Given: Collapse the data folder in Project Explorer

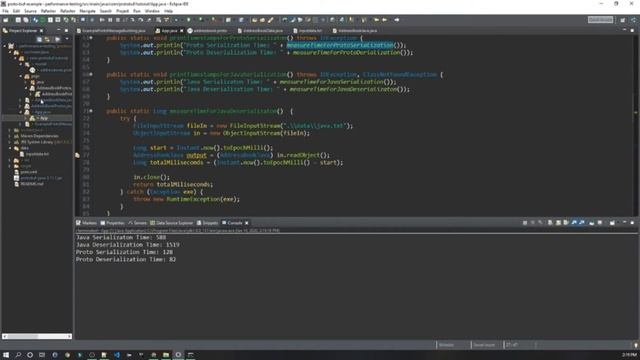Looking at the screenshot, I should click(10, 148).
